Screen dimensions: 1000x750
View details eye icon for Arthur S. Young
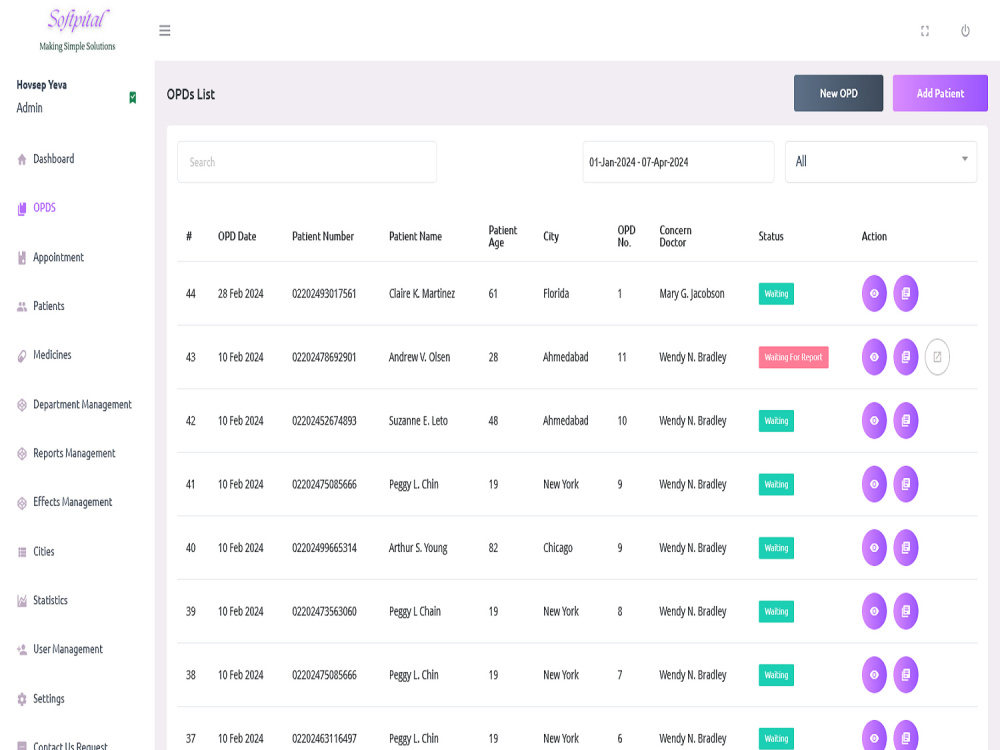[x=874, y=548]
